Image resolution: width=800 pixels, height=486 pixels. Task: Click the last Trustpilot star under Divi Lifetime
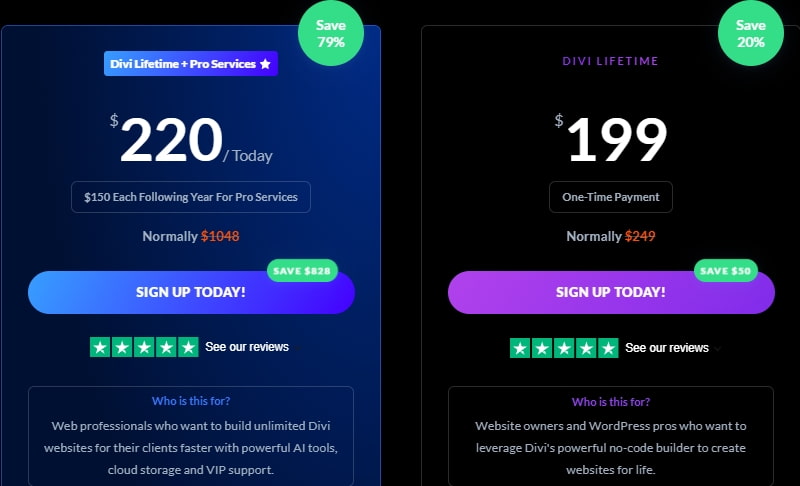pyautogui.click(x=608, y=348)
